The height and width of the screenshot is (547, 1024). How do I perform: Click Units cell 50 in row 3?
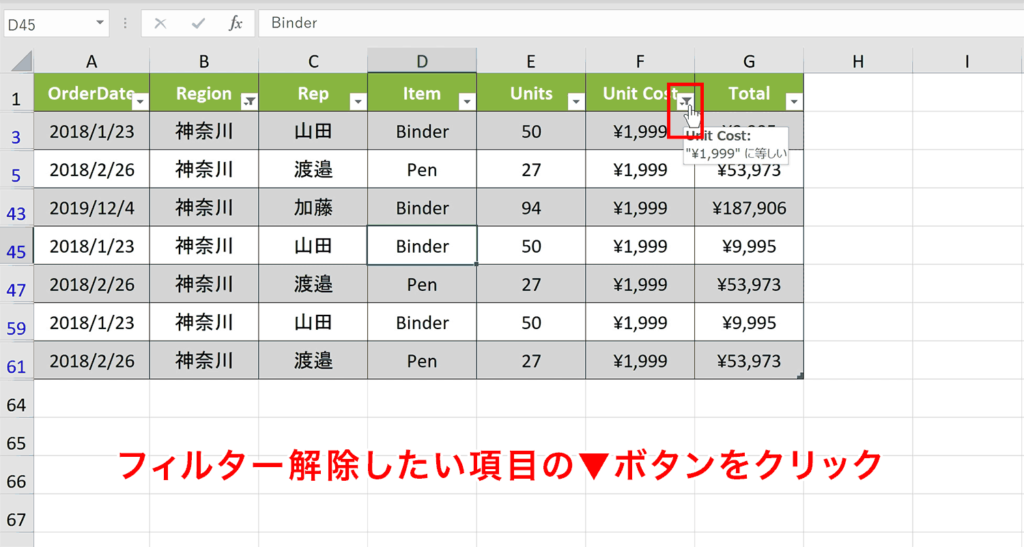coord(531,131)
